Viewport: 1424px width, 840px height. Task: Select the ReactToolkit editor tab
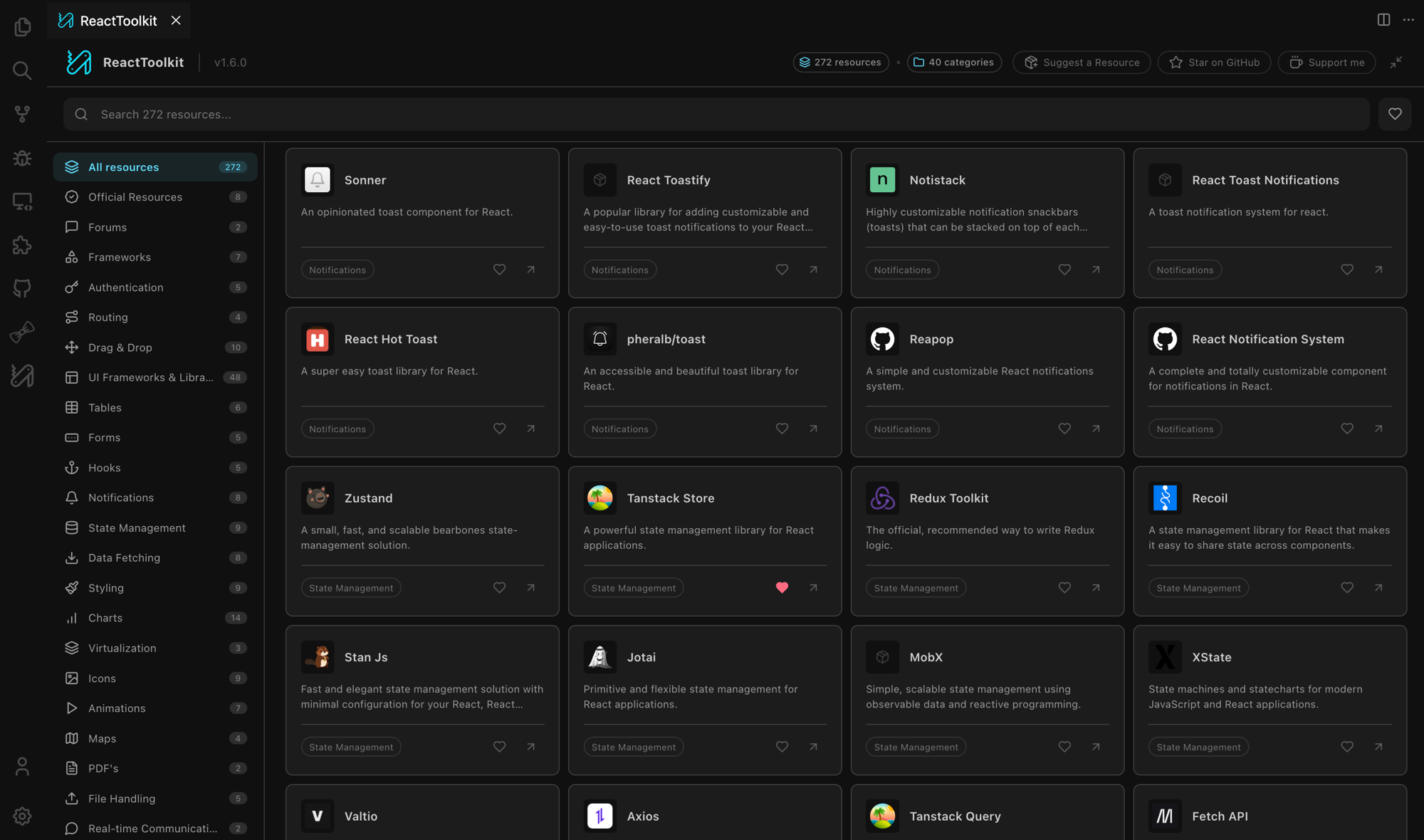(x=118, y=21)
